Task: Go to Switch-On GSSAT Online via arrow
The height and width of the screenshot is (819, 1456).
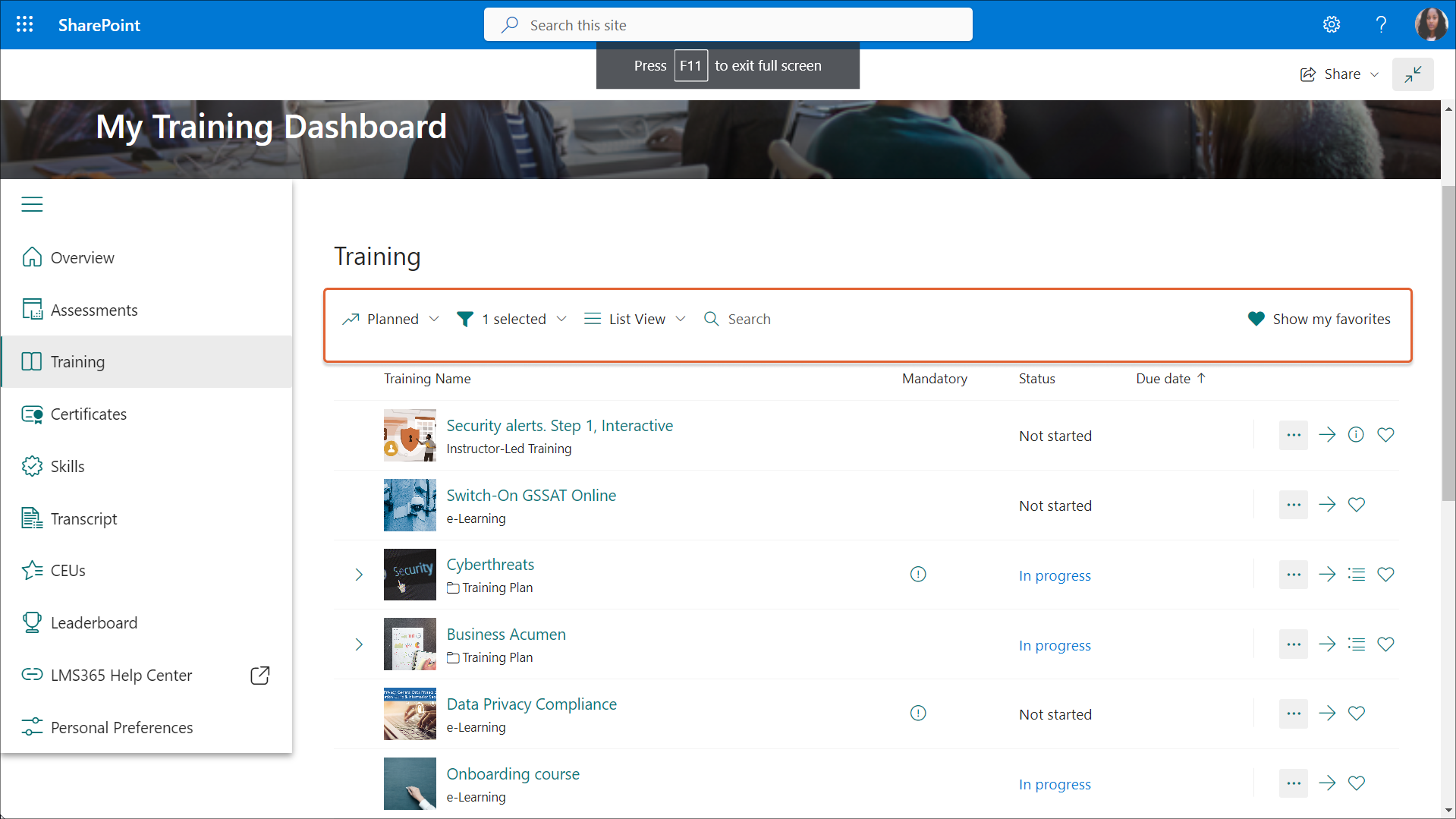Action: [x=1327, y=505]
